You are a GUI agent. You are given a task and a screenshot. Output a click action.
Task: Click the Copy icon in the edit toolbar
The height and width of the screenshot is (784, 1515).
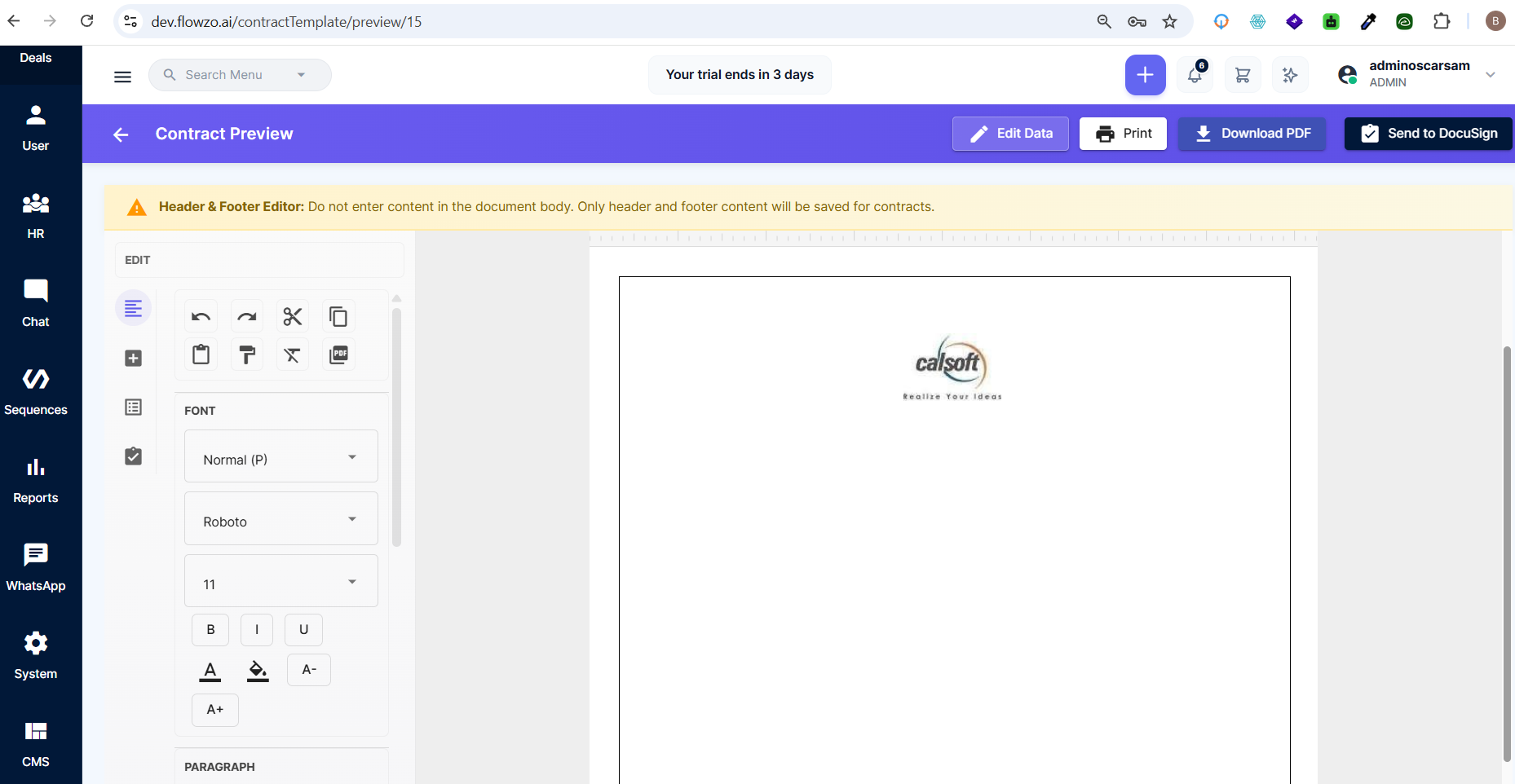pos(338,316)
